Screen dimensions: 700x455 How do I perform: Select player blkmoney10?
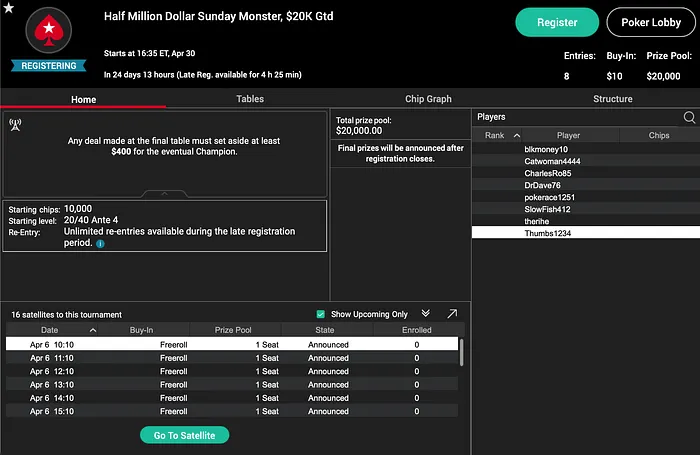tap(586, 149)
